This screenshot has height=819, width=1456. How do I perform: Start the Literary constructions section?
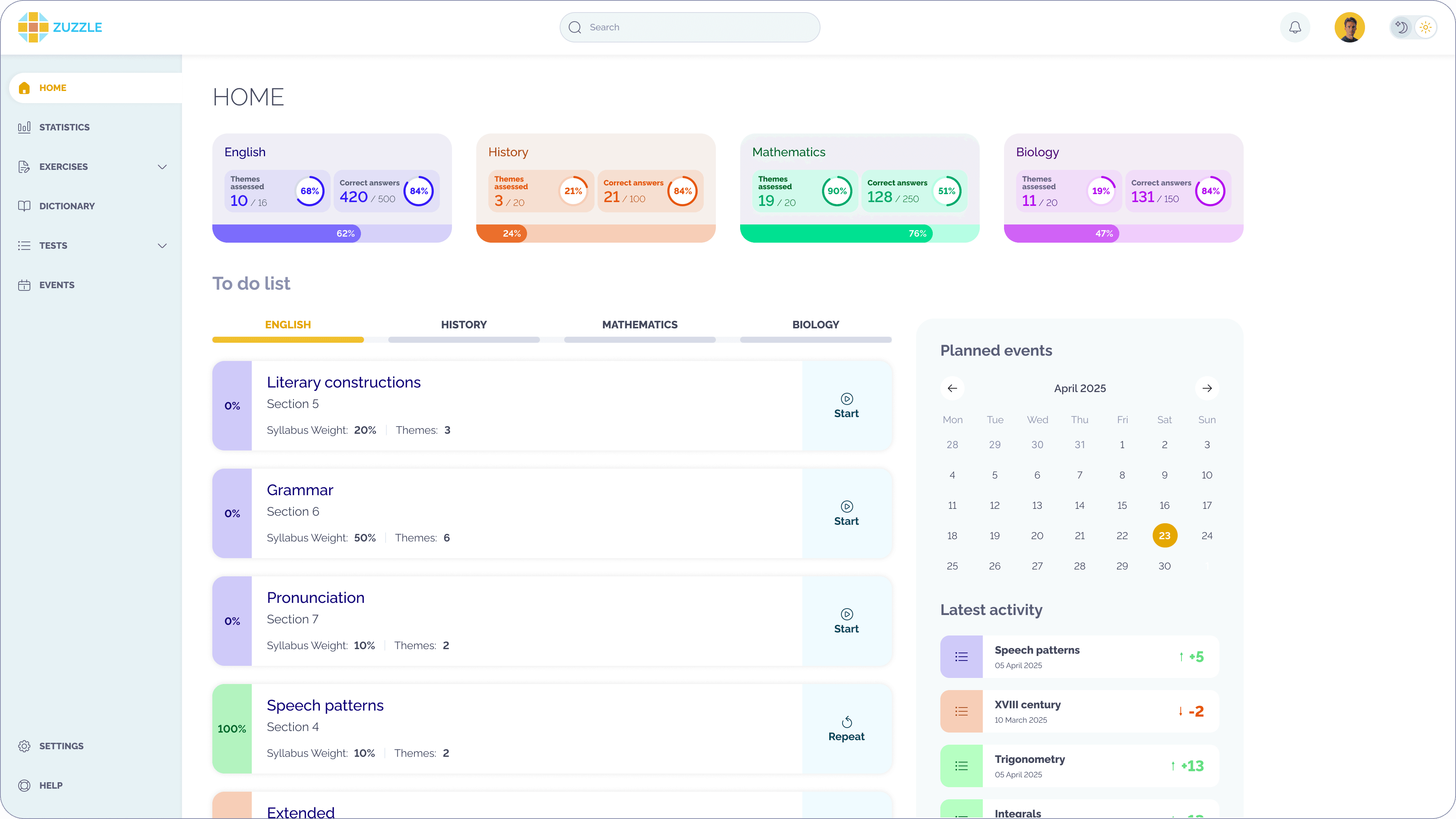tap(846, 406)
